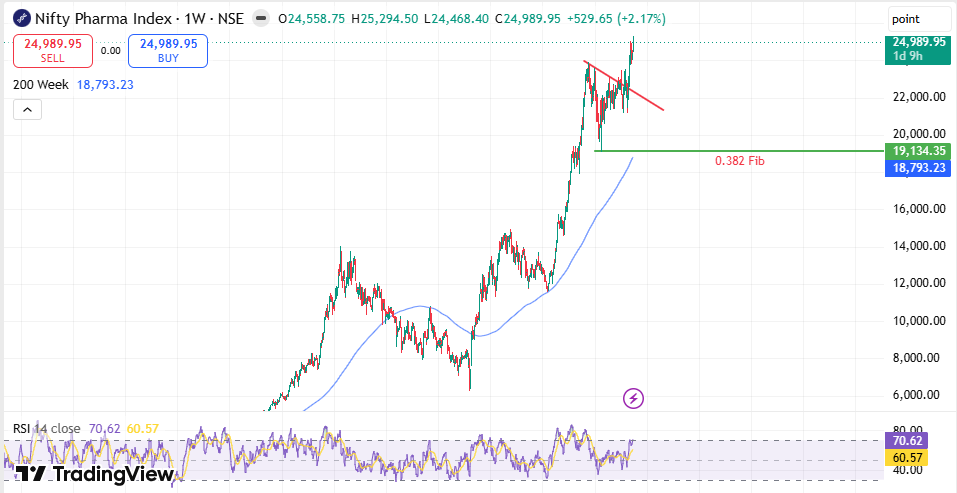Viewport: 957px width, 493px height.
Task: Click the 16,000.00 price axis tick
Action: pyautogui.click(x=919, y=209)
